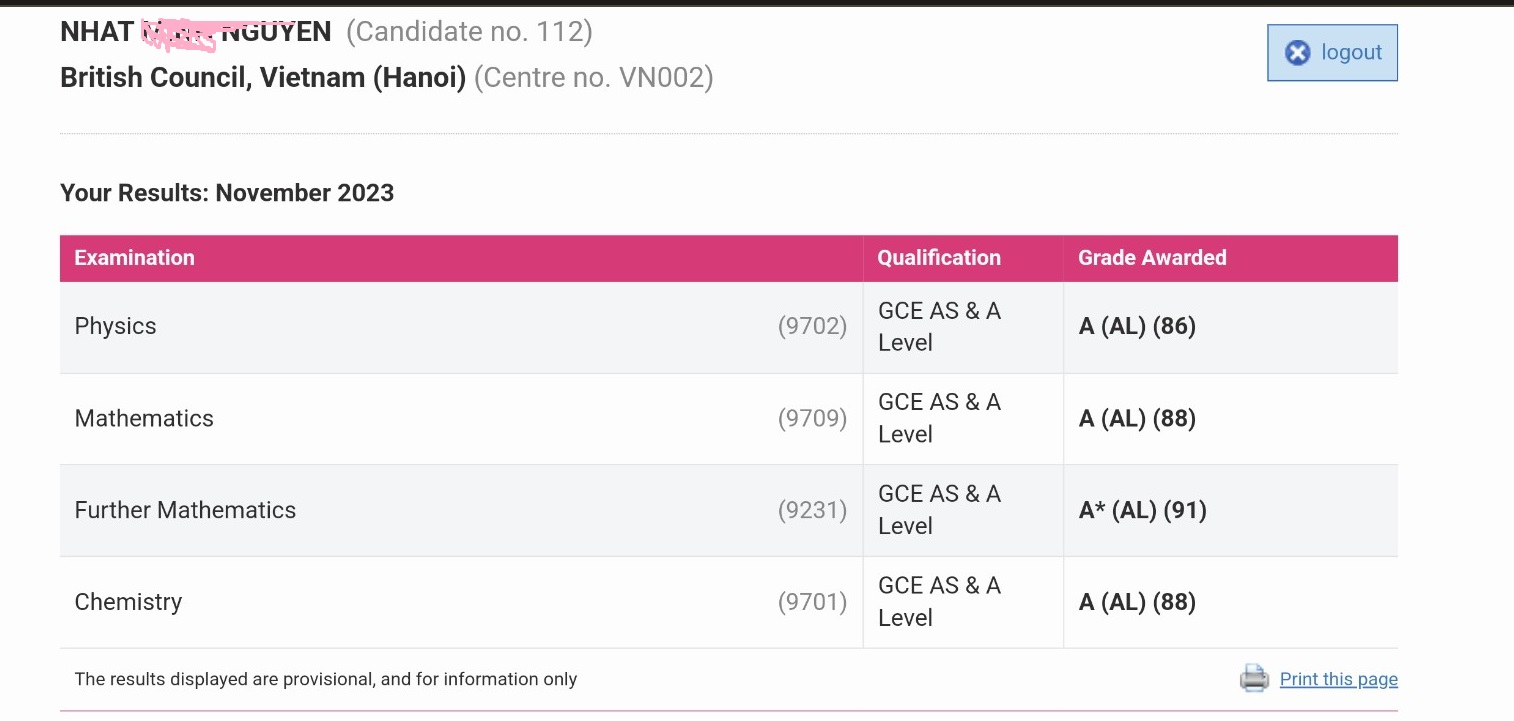The image size is (1514, 721).
Task: Open the Print this page link
Action: click(1338, 679)
